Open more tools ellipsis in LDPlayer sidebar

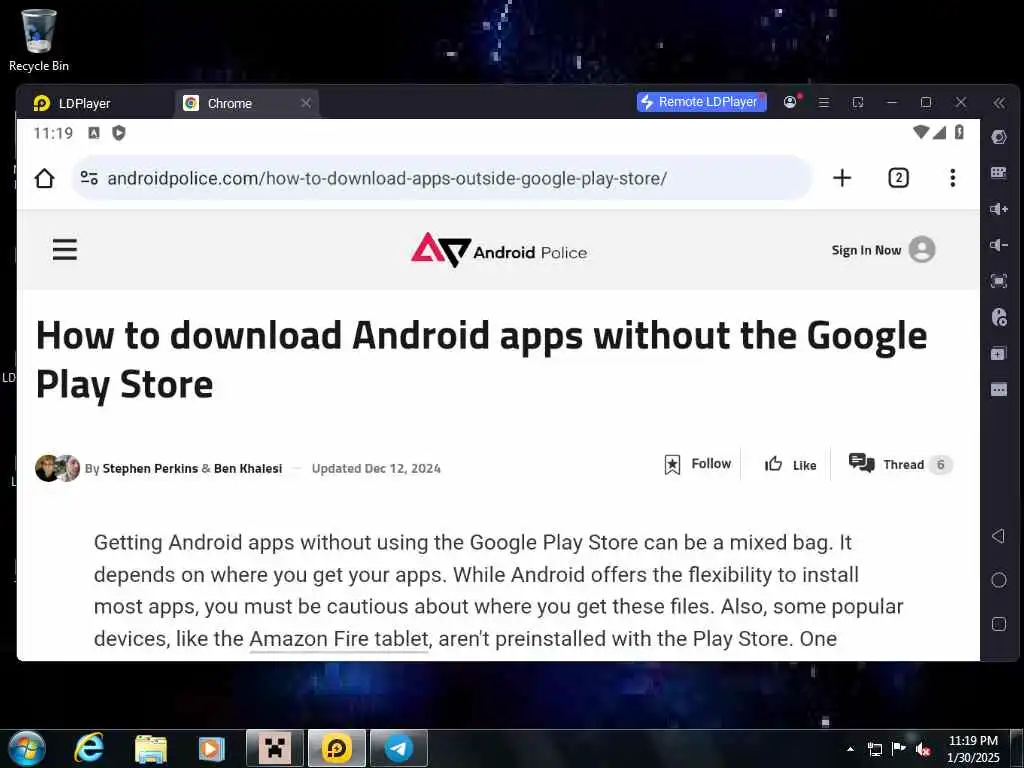coord(999,390)
